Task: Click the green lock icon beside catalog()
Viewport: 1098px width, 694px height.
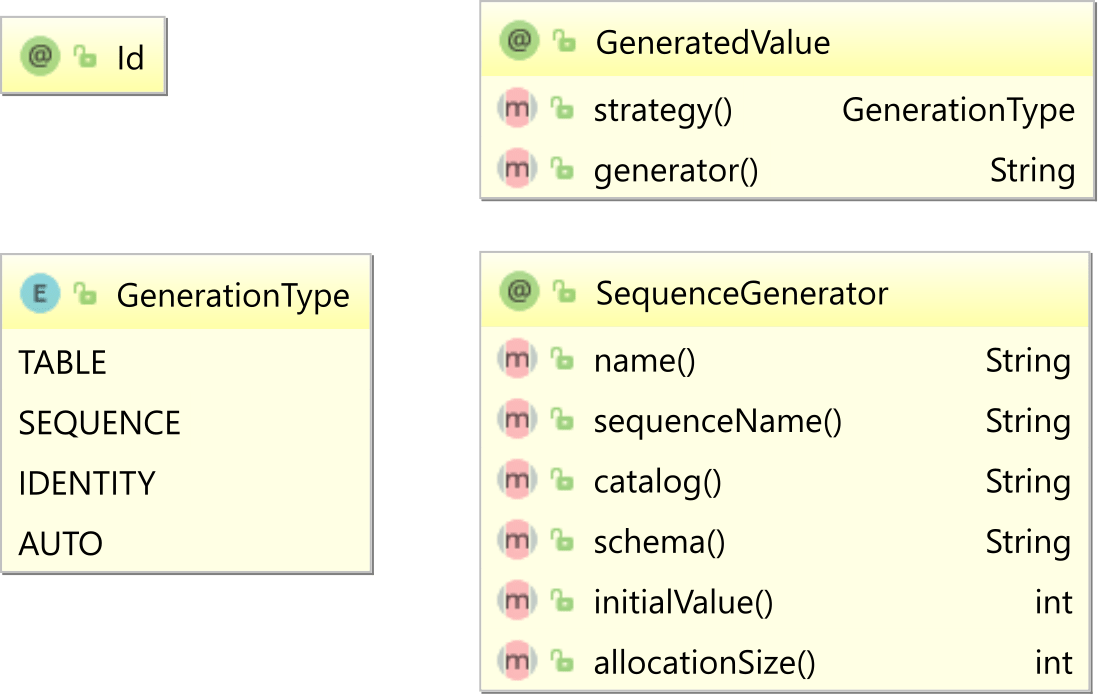Action: [563, 482]
